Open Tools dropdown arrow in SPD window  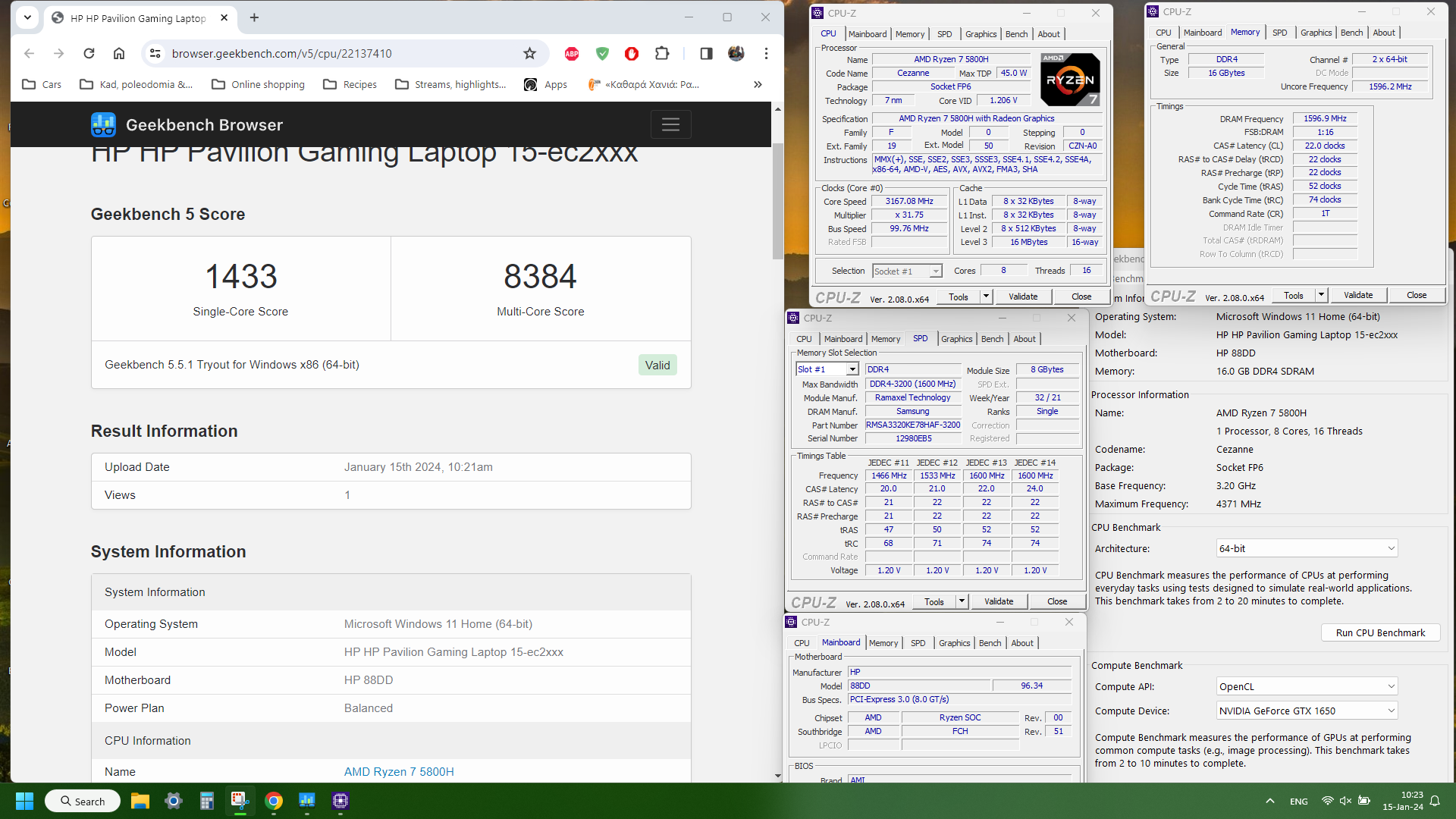click(962, 601)
